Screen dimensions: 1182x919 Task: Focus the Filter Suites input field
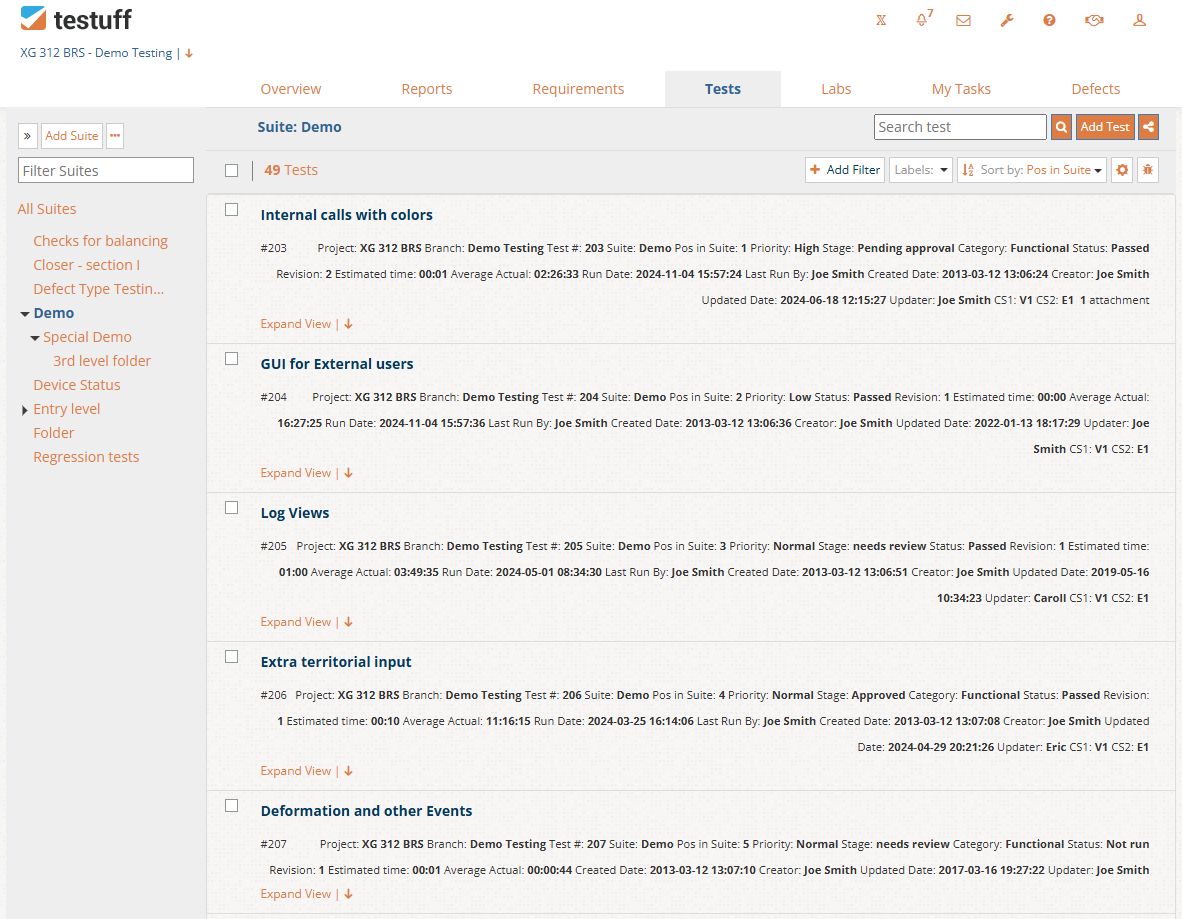pyautogui.click(x=106, y=170)
